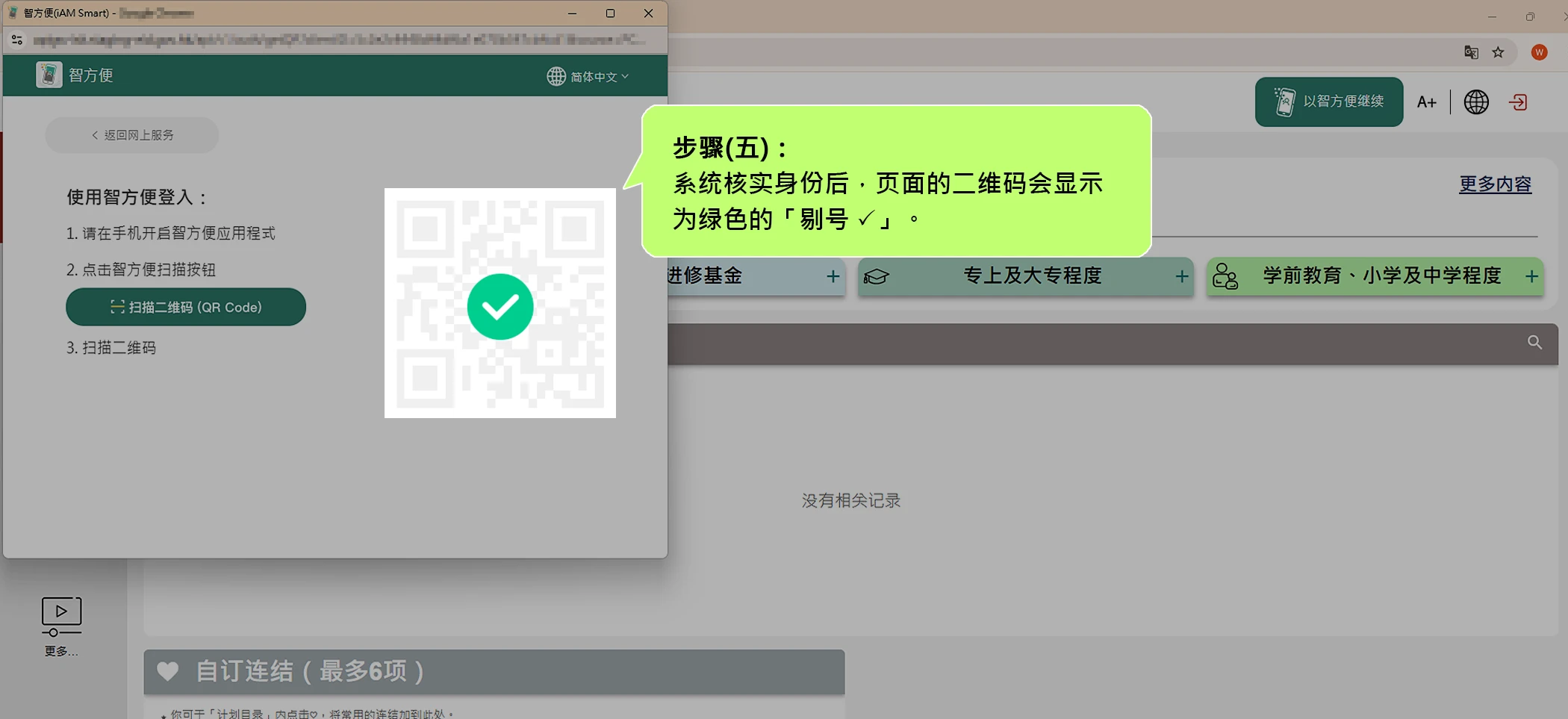
Task: Click the students icon on 学前教育 tab
Action: click(1225, 276)
